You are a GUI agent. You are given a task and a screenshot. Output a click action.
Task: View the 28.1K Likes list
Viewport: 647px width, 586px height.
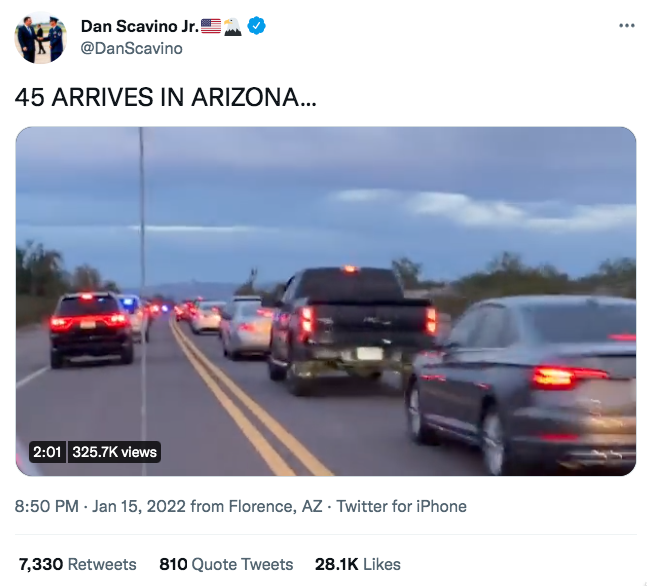click(x=358, y=564)
